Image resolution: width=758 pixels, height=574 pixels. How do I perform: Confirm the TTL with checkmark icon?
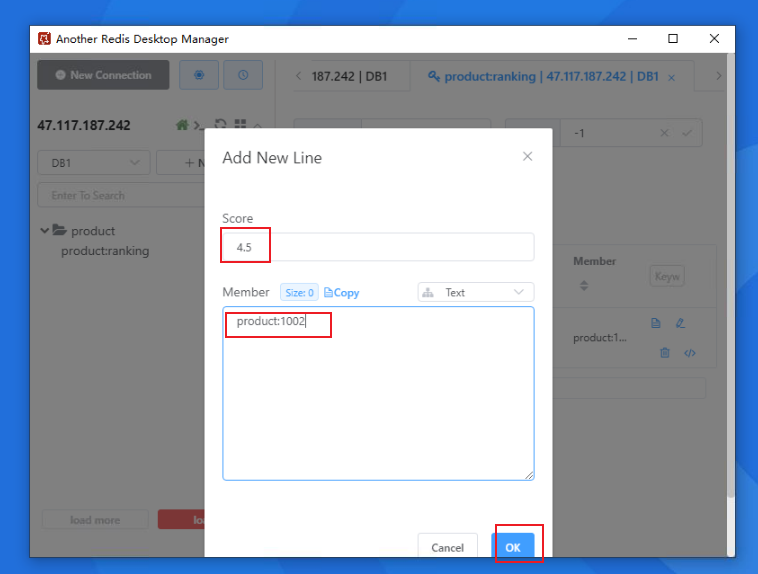[687, 133]
